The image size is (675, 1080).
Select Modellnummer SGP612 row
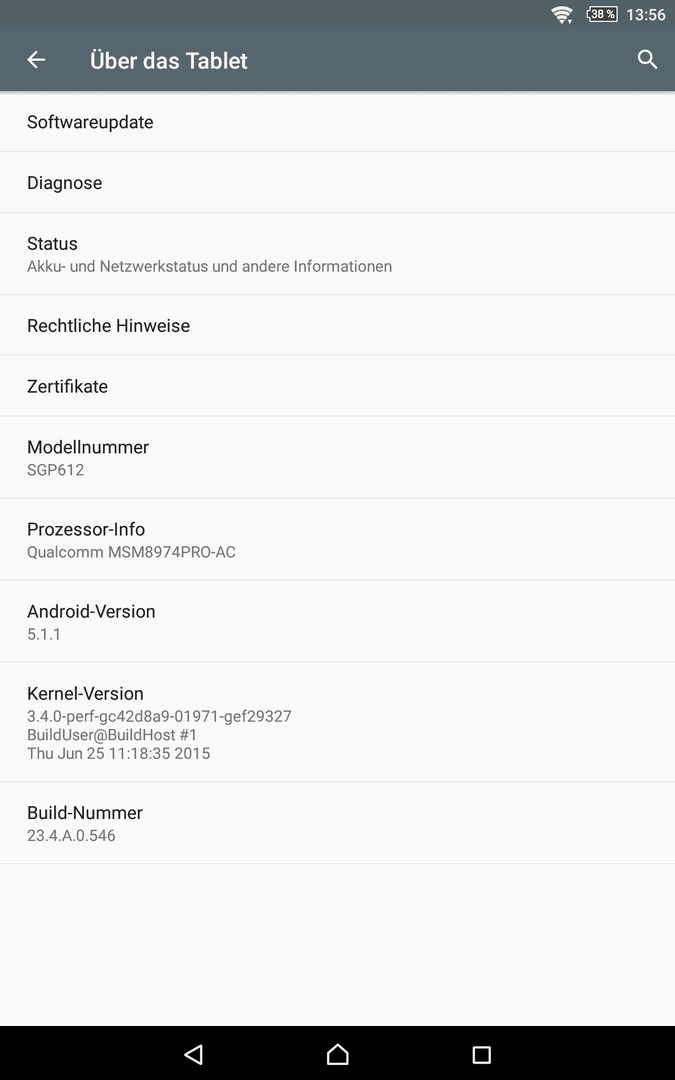point(338,457)
